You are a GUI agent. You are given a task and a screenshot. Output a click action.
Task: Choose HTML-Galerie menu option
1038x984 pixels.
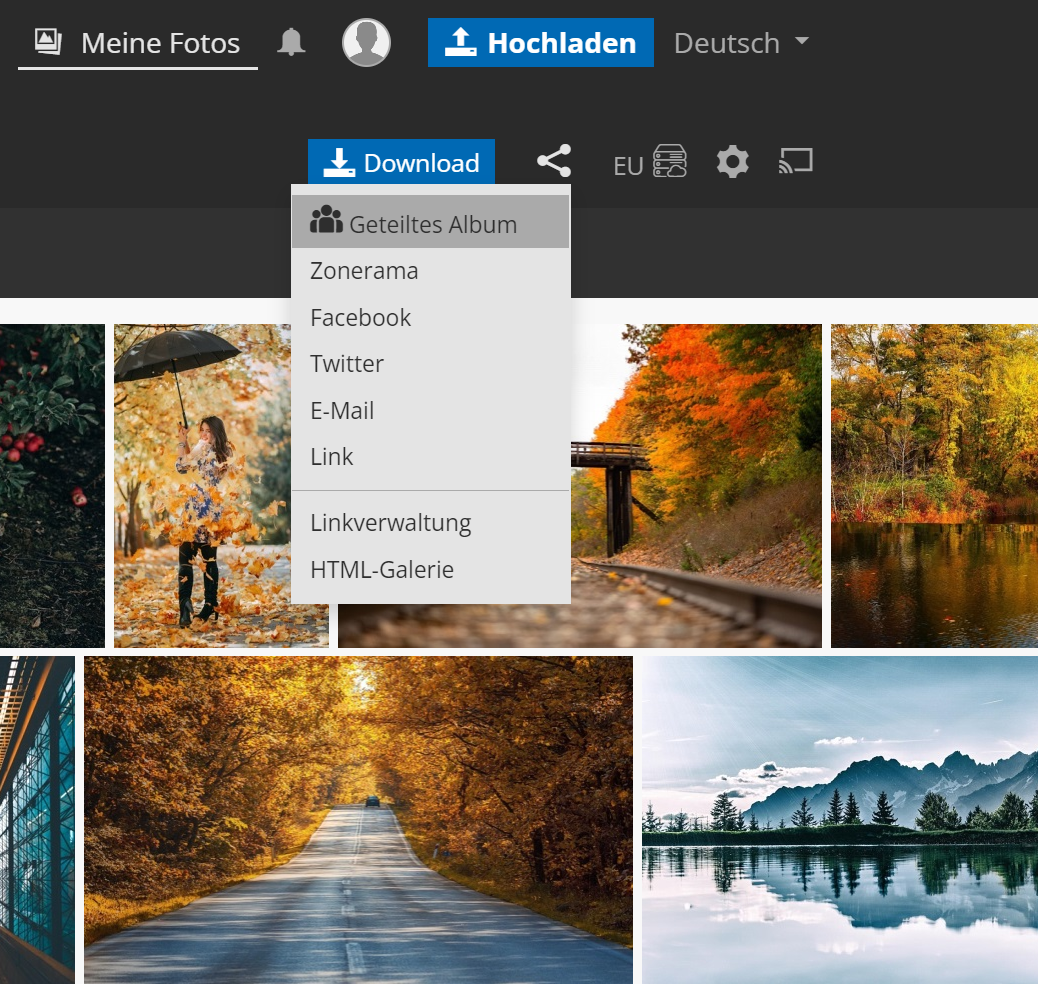(382, 570)
